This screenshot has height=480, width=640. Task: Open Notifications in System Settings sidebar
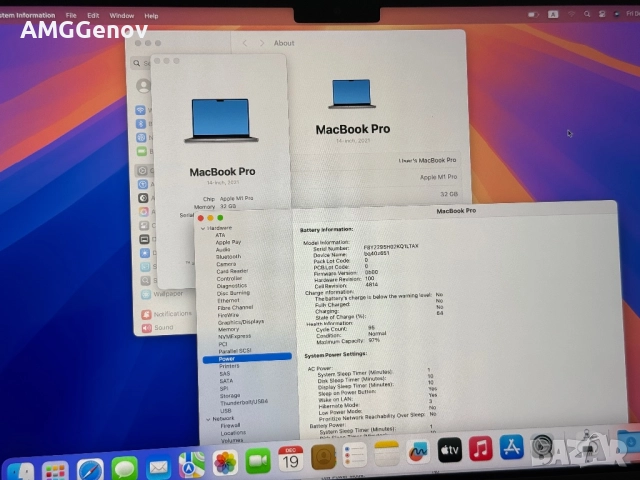click(x=167, y=314)
